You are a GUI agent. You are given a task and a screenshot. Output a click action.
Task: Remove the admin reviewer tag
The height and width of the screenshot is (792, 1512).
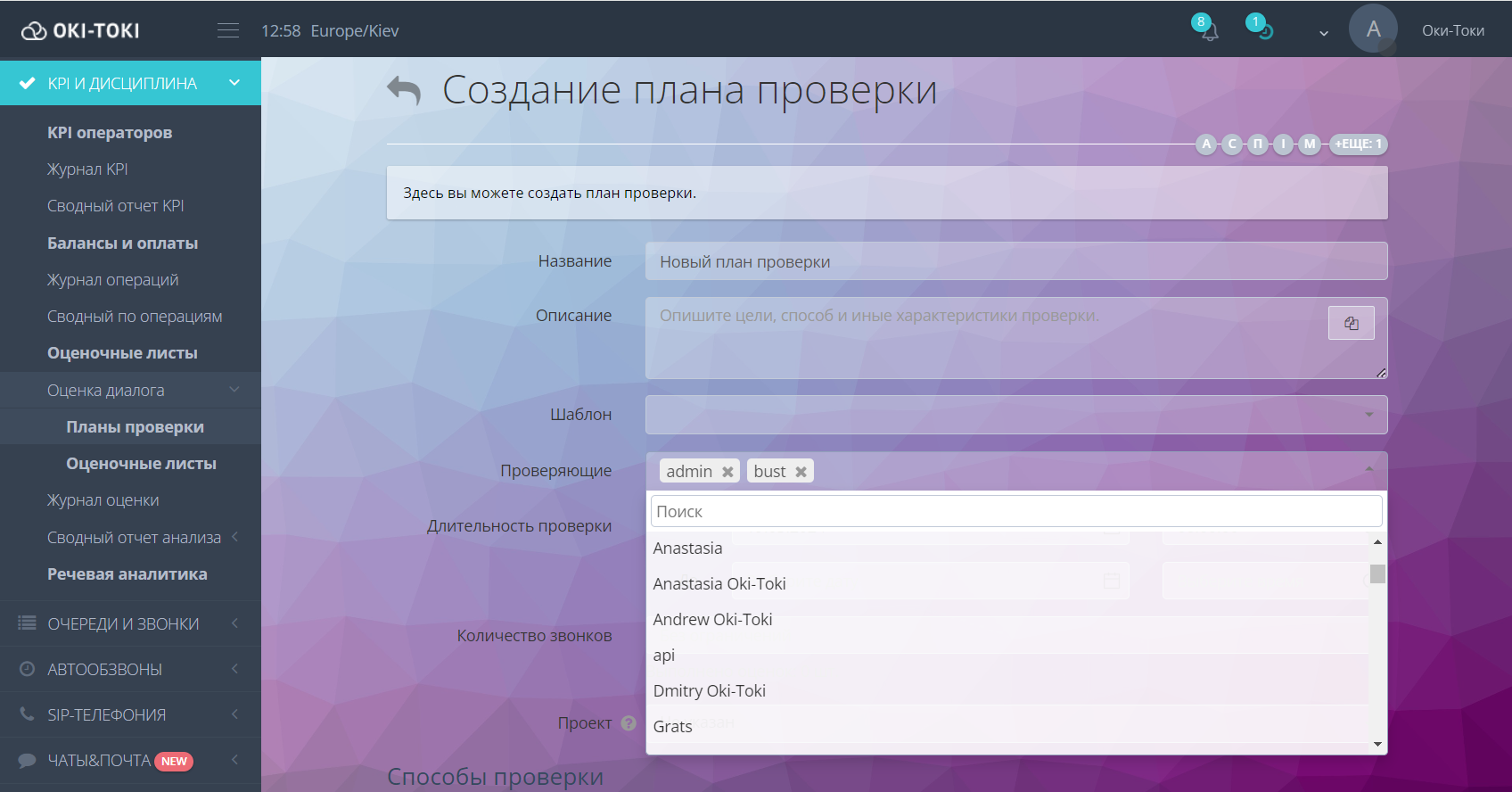(727, 472)
